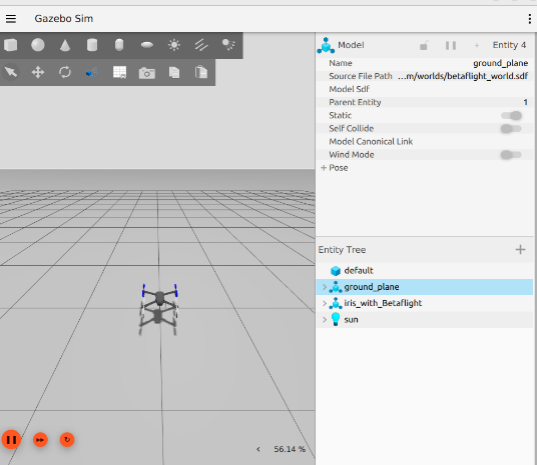This screenshot has width=537, height=465.
Task: Add a spot light
Action: tap(228, 45)
